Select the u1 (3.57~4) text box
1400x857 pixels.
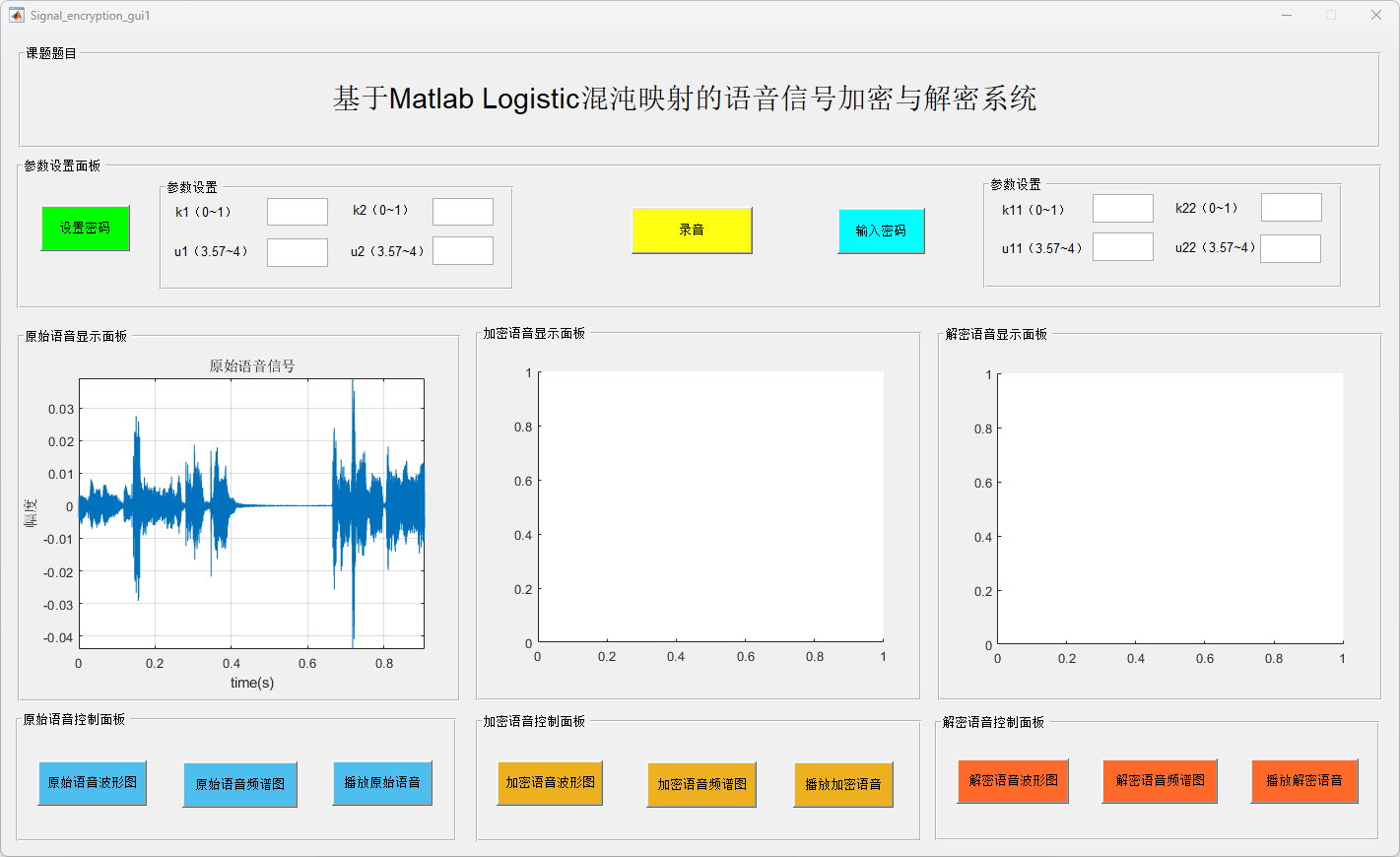(x=298, y=252)
